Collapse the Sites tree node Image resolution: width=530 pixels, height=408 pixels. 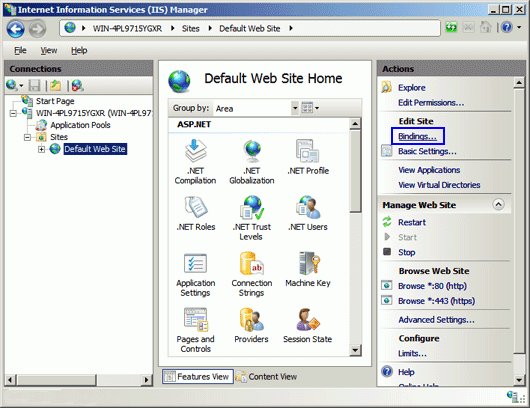coord(27,137)
